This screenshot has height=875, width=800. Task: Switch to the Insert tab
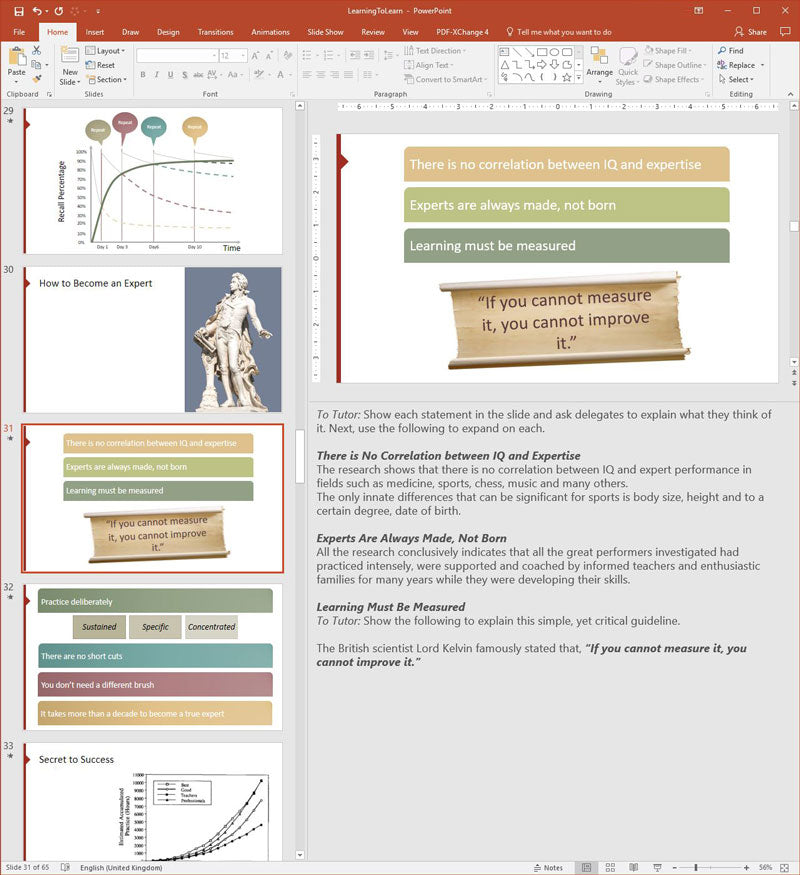(x=94, y=32)
